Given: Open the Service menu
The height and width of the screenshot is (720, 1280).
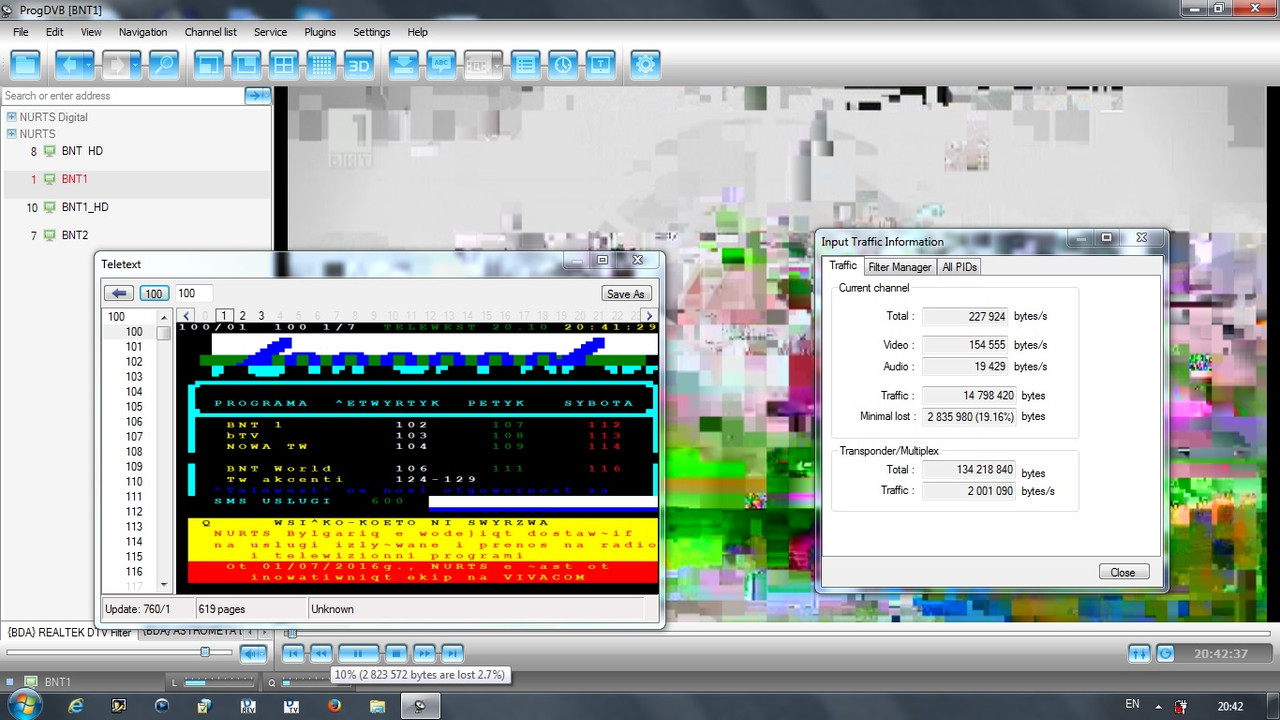Looking at the screenshot, I should [270, 32].
